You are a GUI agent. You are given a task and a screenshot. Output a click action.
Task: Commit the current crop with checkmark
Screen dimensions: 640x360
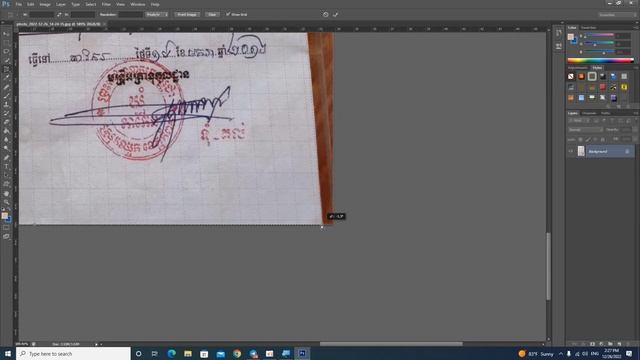click(336, 14)
